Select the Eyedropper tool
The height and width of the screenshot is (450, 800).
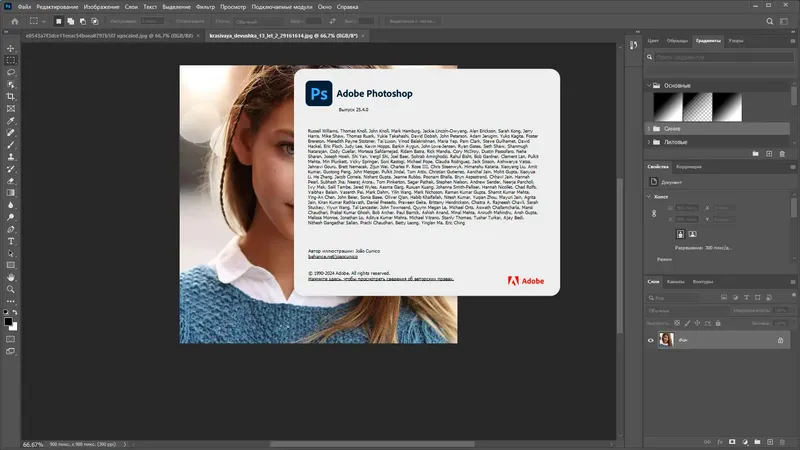coord(11,120)
